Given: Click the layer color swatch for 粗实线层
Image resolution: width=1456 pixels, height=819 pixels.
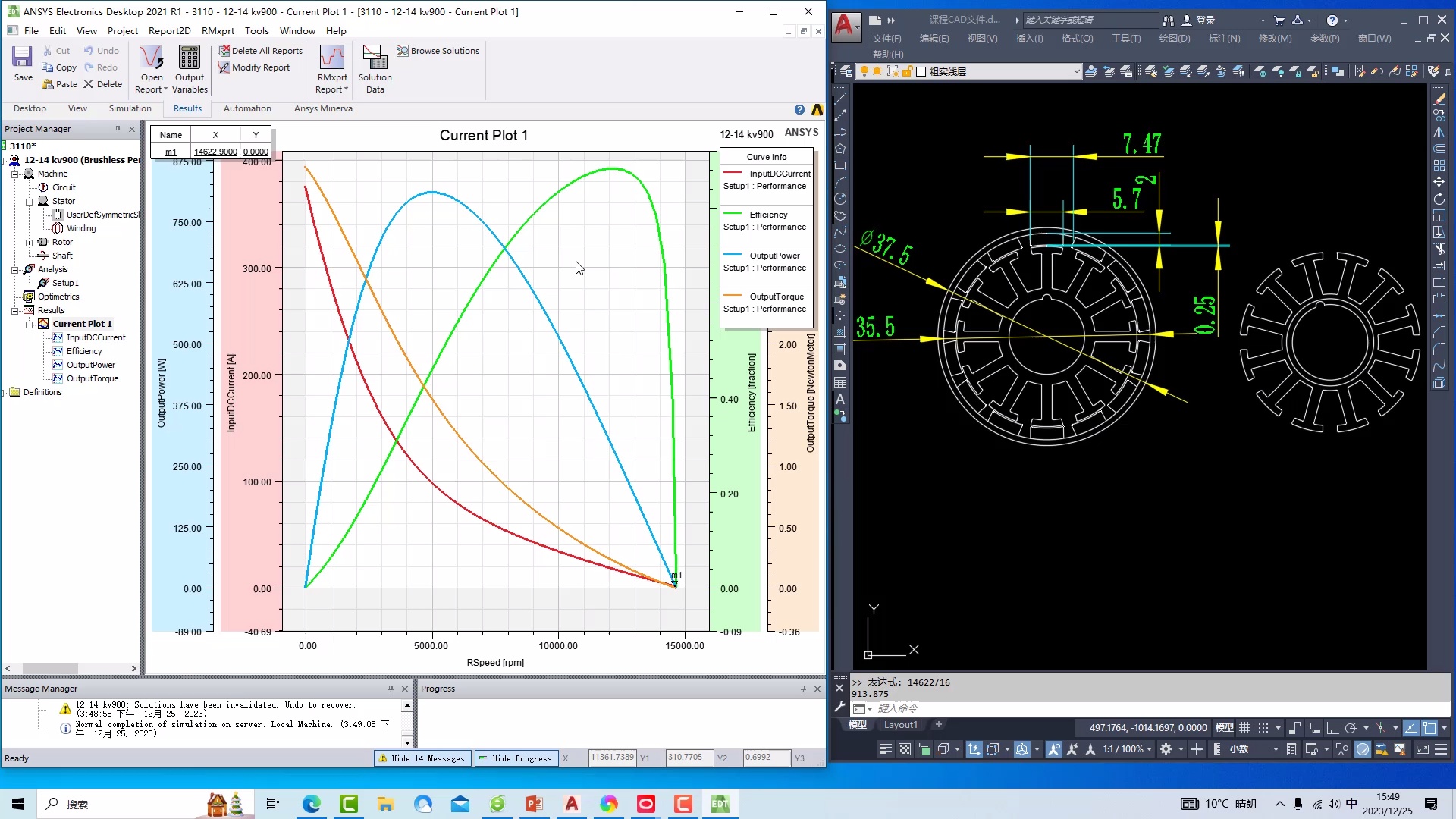Looking at the screenshot, I should tap(921, 72).
